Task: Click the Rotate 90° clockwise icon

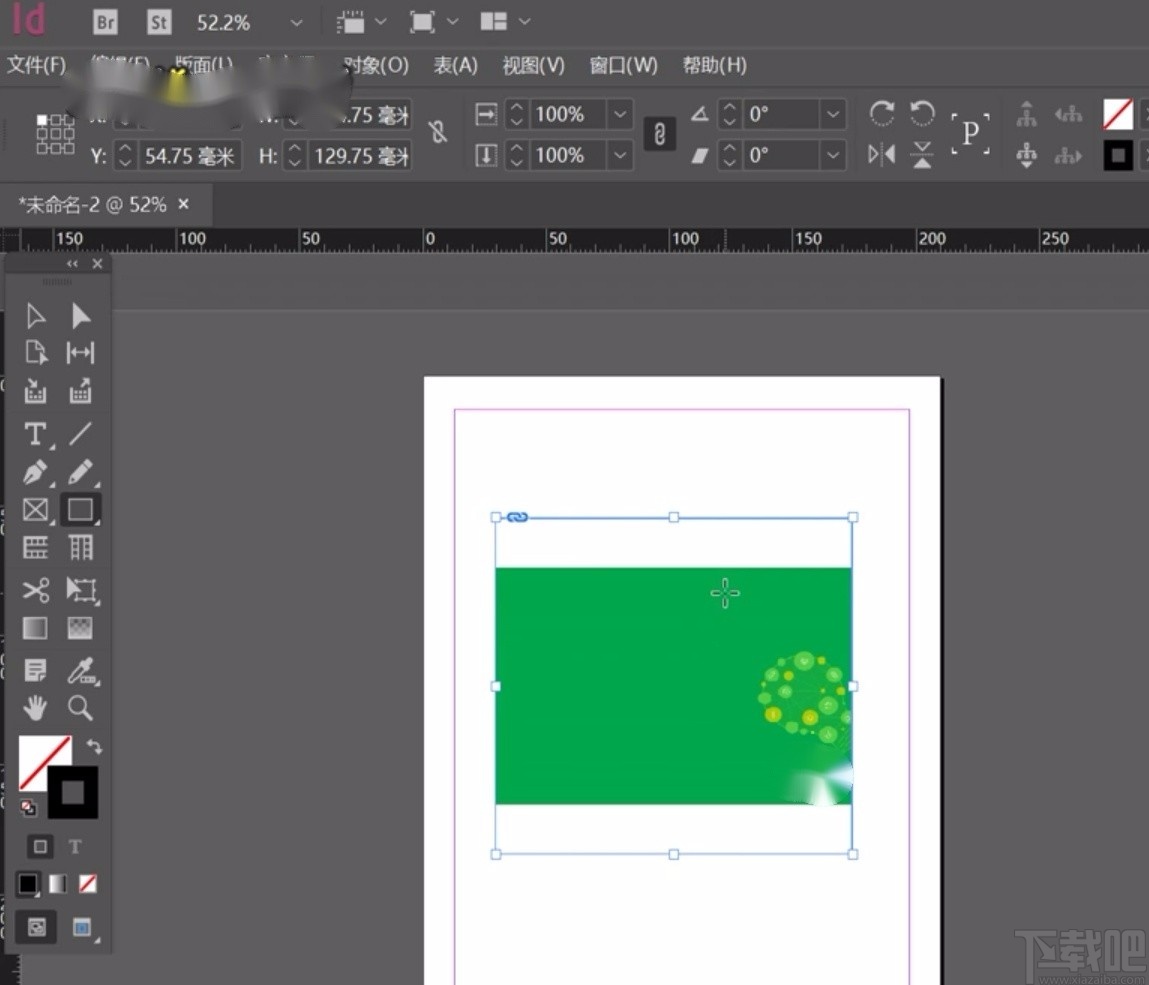Action: click(x=881, y=114)
